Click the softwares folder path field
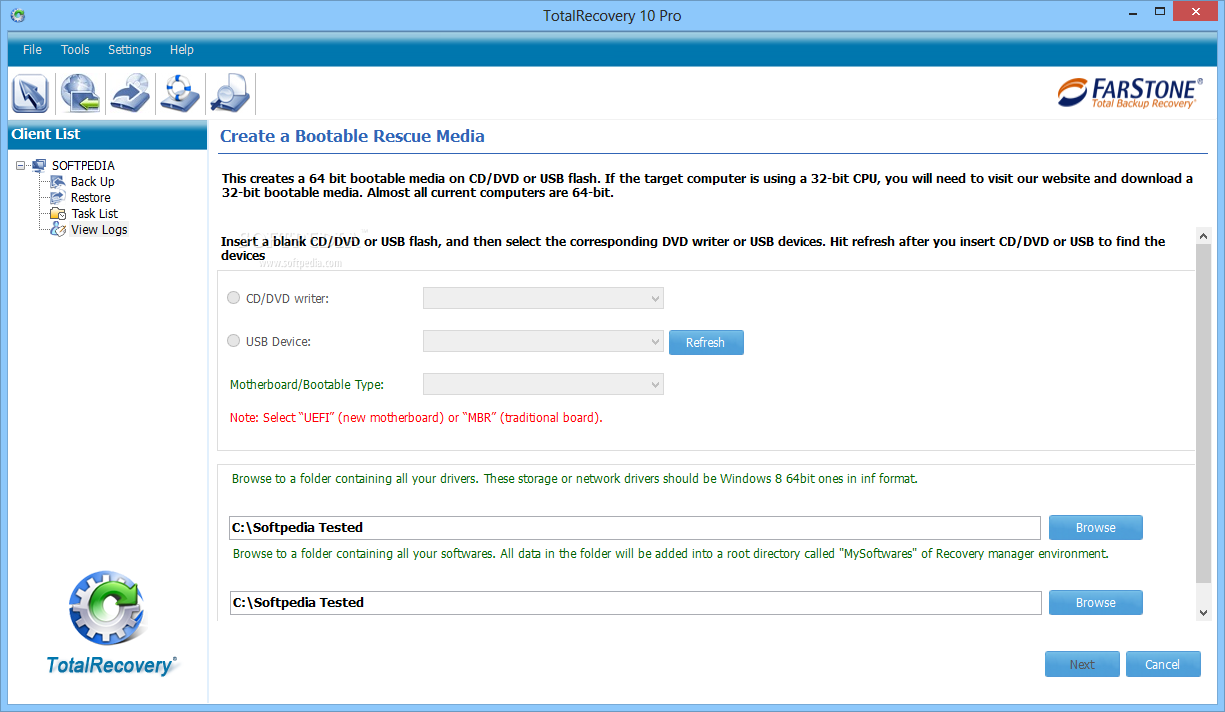 tap(635, 602)
